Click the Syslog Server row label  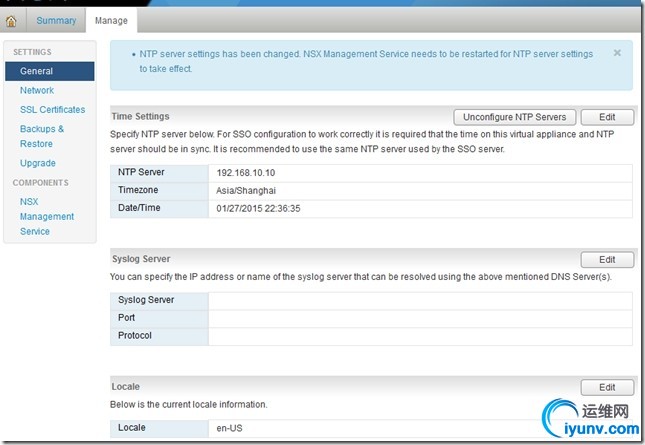(x=146, y=300)
